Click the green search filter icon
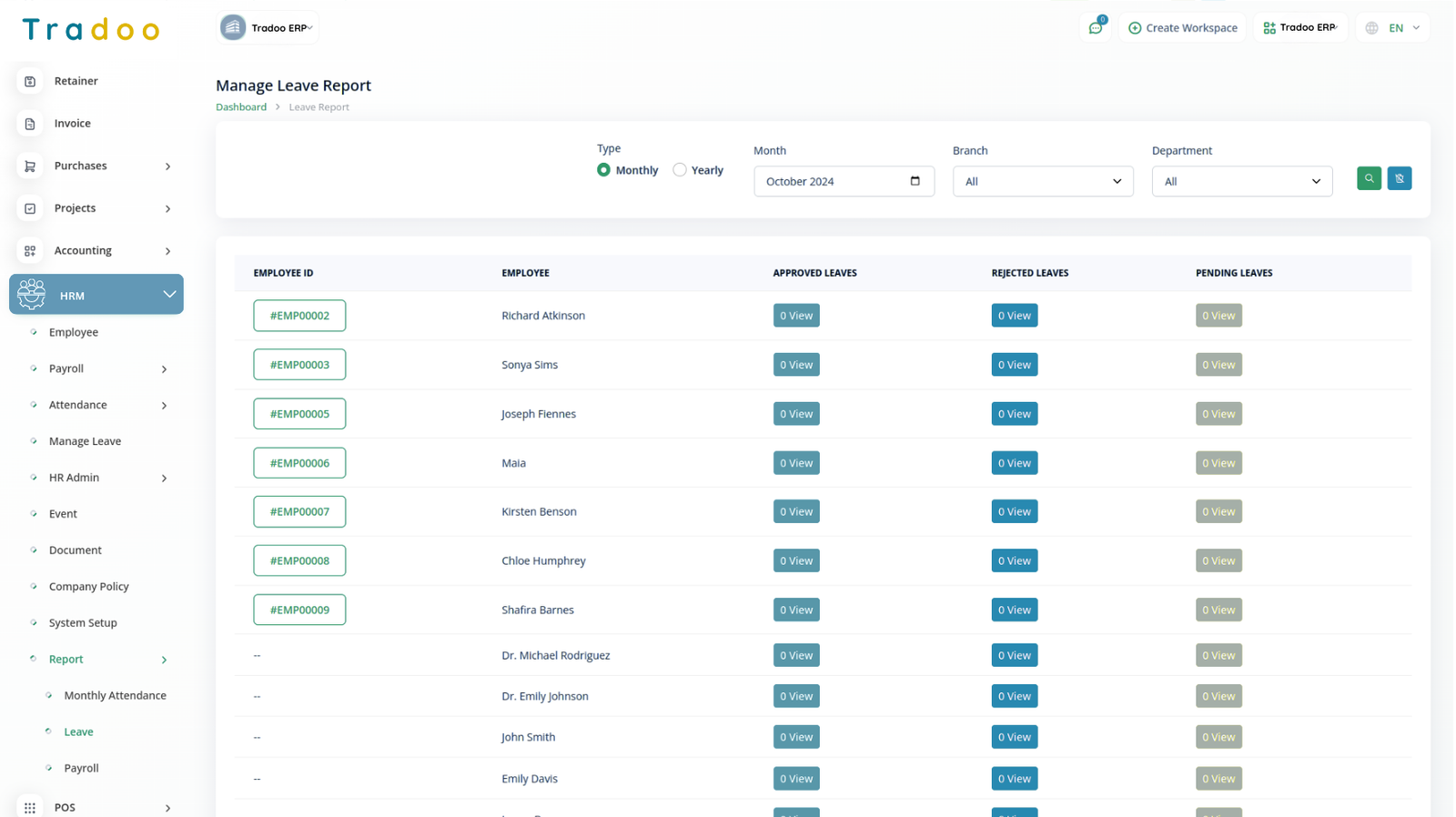This screenshot has height=817, width=1456. [1369, 178]
